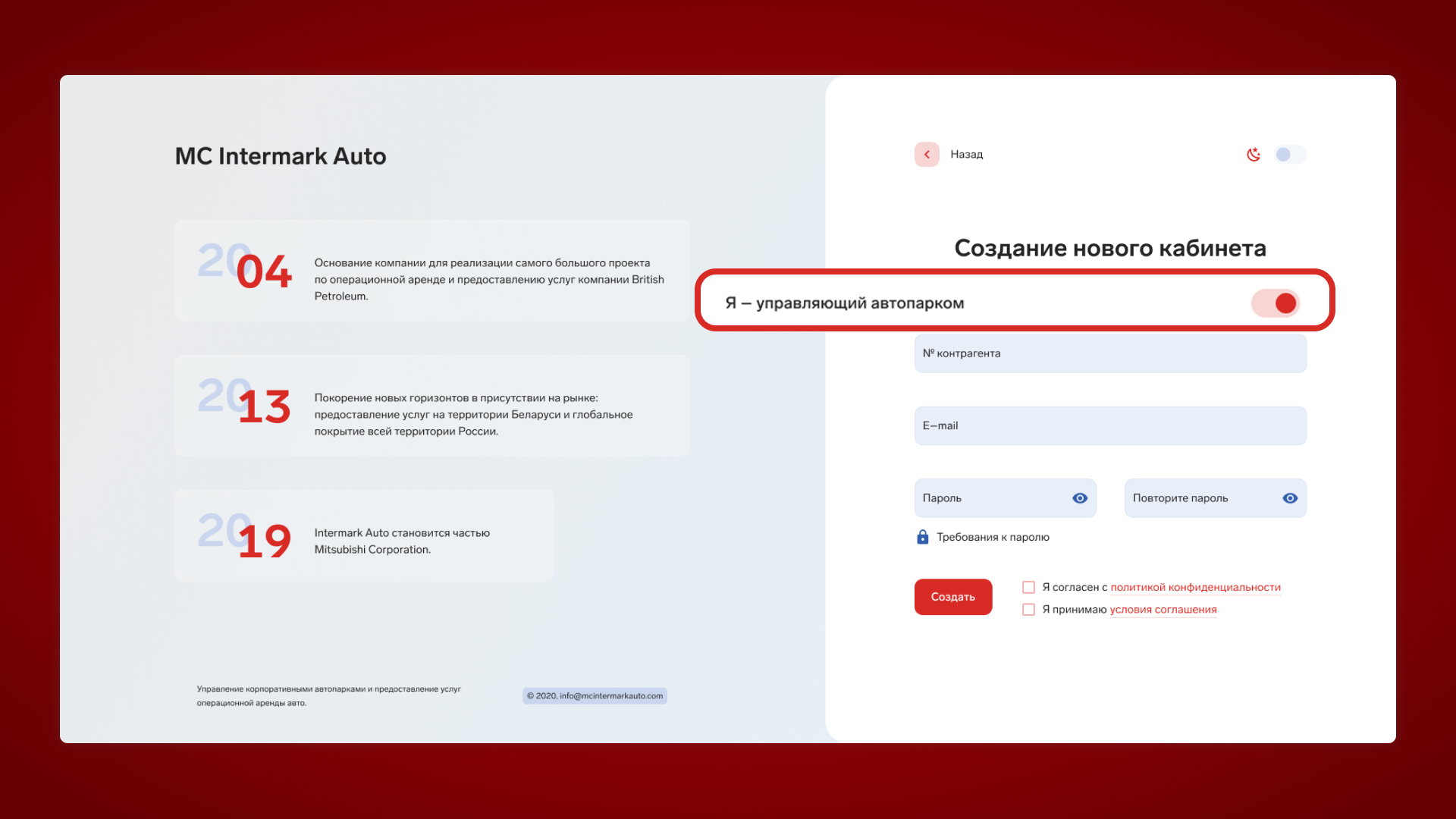The image size is (1456, 819).
Task: Show password with the Пароль eye icon
Action: [1080, 498]
